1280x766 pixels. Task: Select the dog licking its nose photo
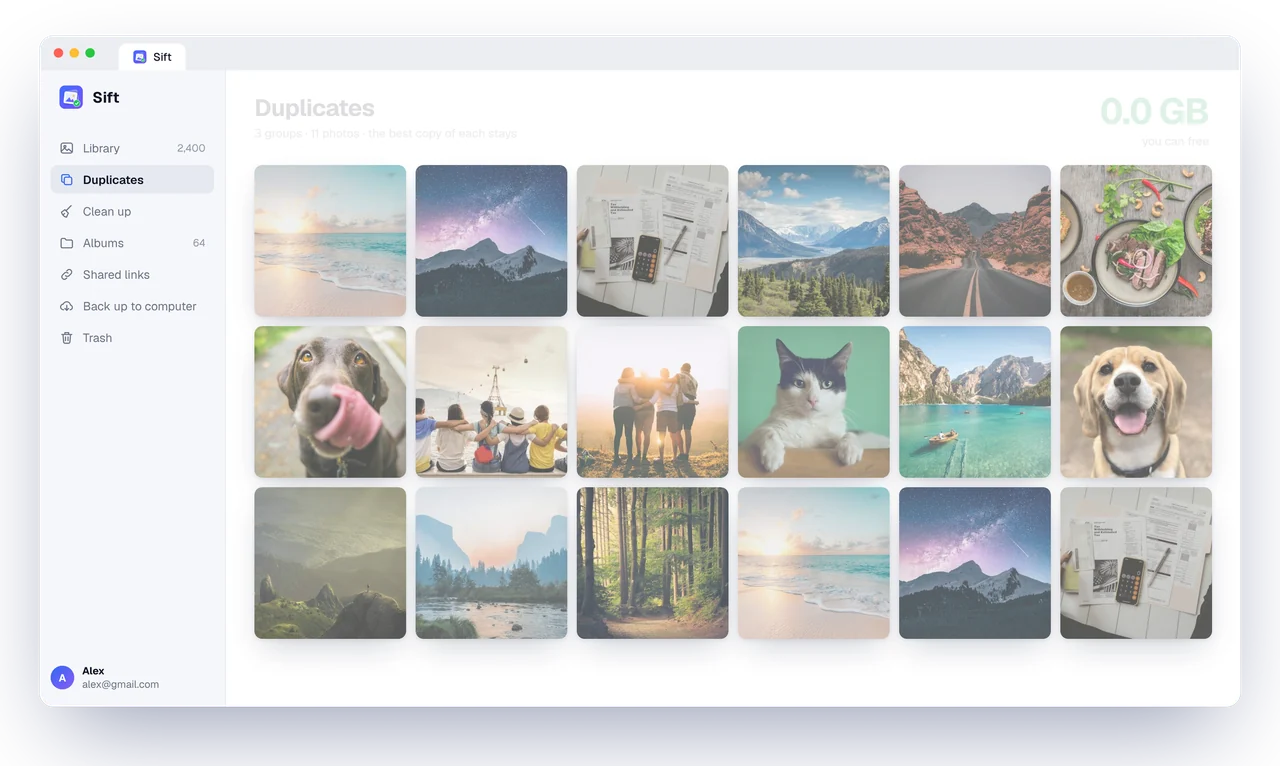click(330, 402)
